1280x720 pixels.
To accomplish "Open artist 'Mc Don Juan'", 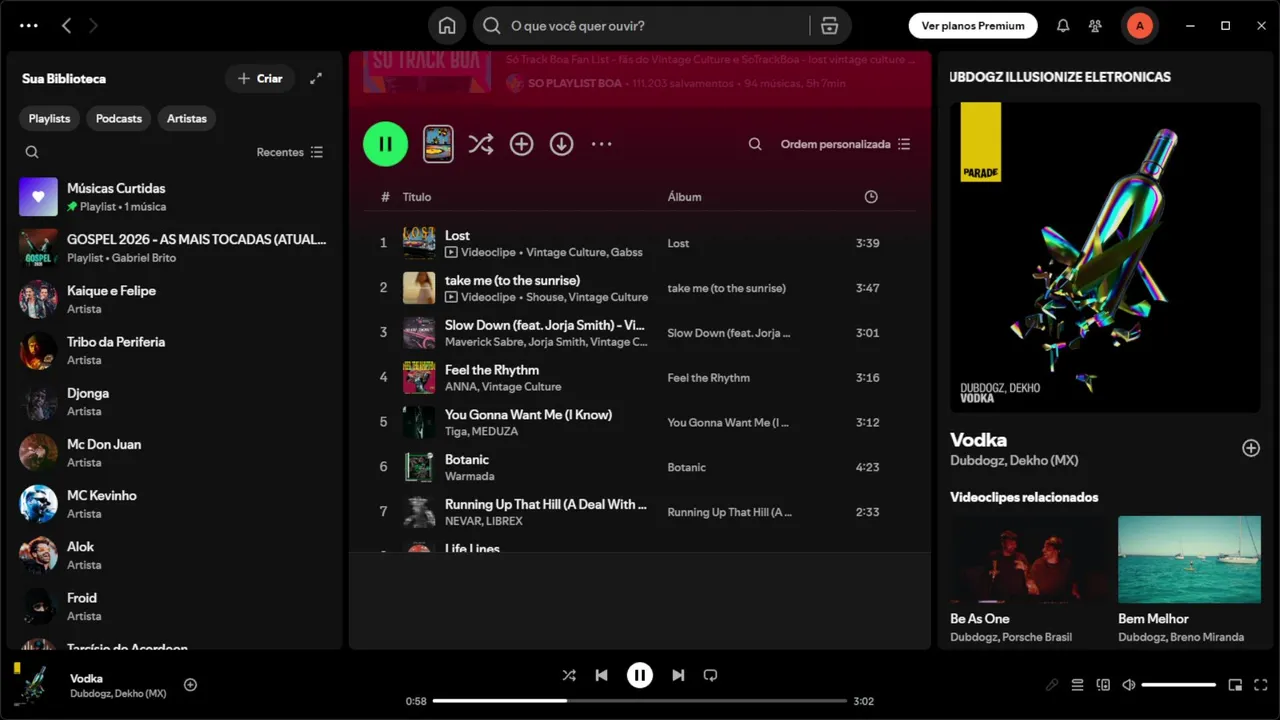I will [175, 453].
